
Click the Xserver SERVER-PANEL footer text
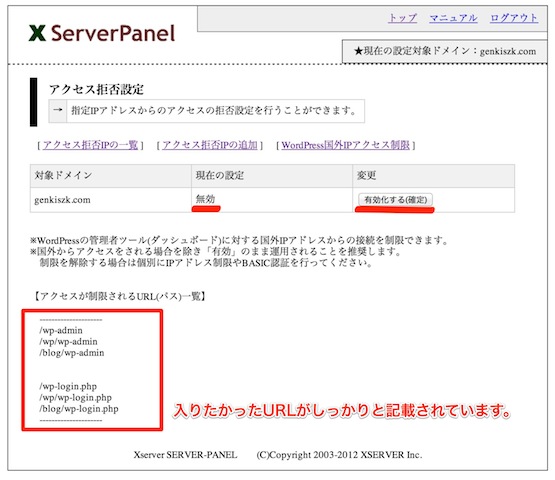click(x=185, y=455)
